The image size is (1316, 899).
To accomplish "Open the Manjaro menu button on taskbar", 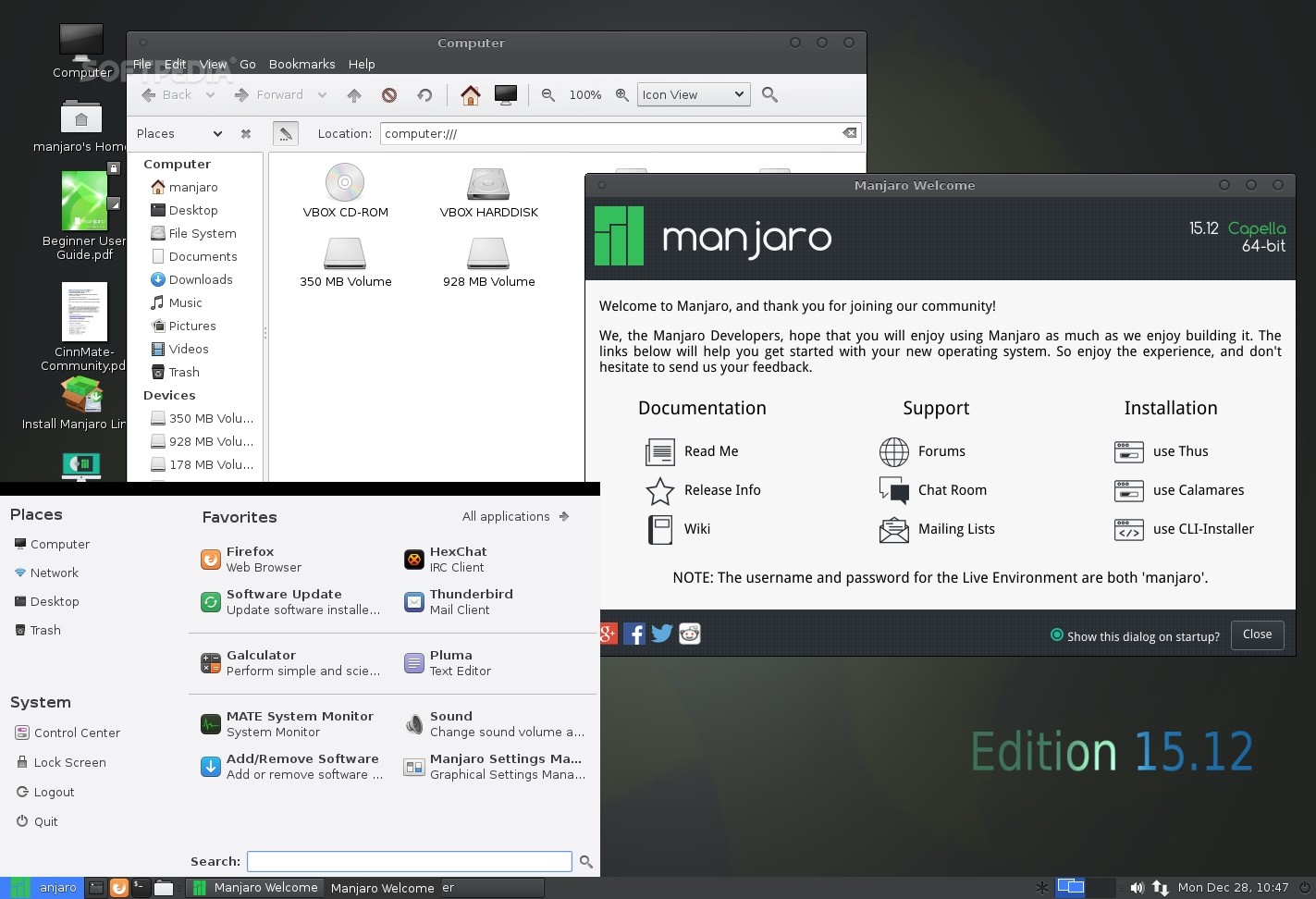I will point(41,887).
